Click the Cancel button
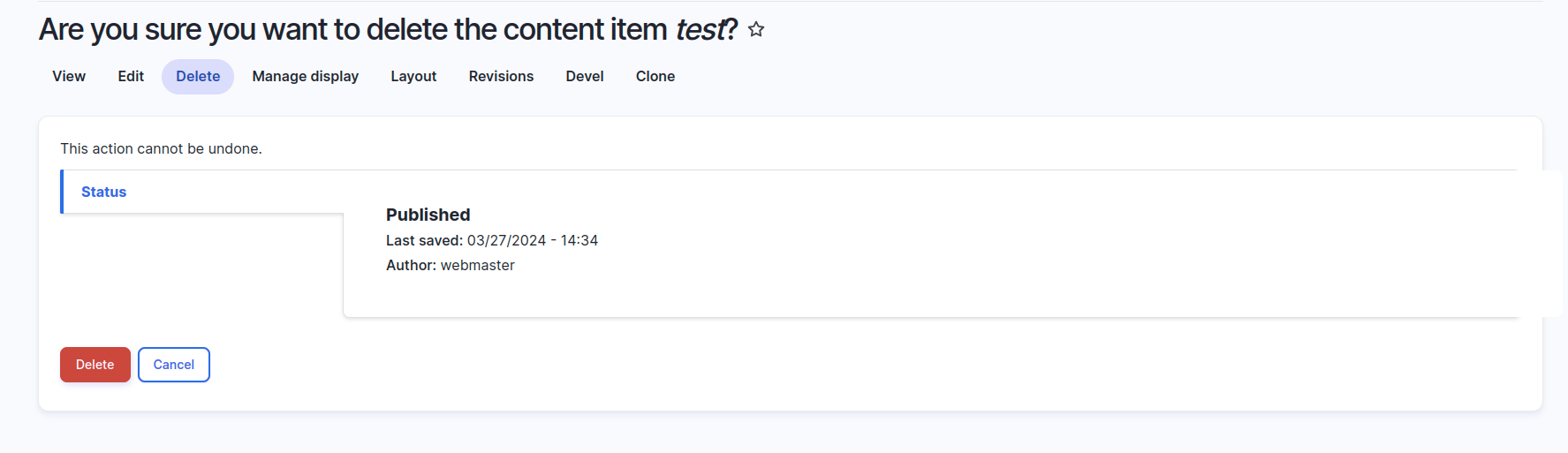This screenshot has width=1568, height=453. tap(174, 365)
